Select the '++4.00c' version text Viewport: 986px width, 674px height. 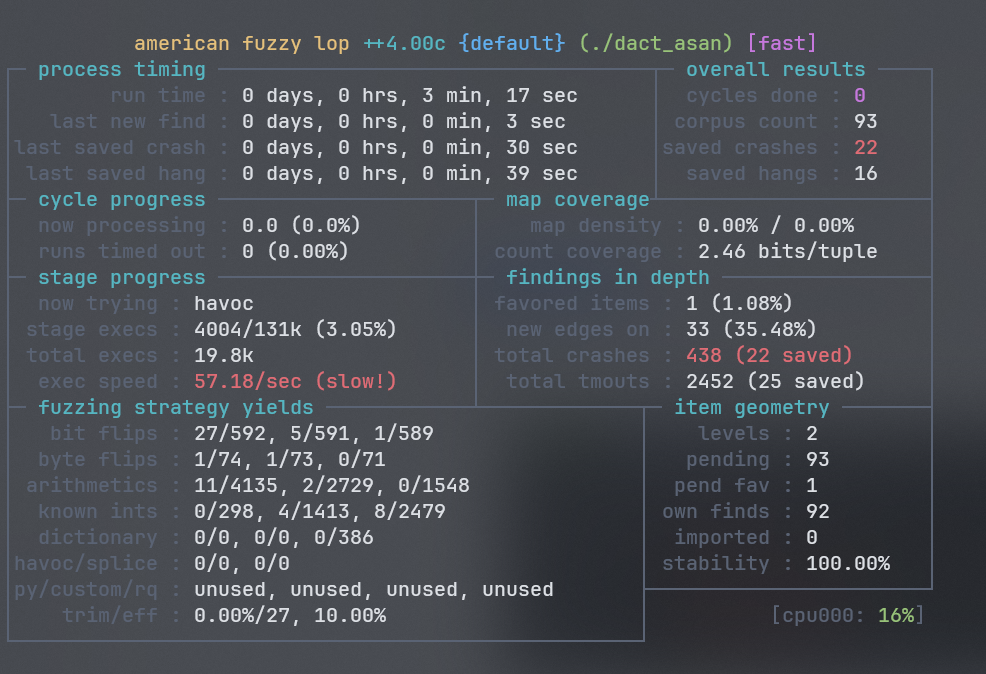404,43
